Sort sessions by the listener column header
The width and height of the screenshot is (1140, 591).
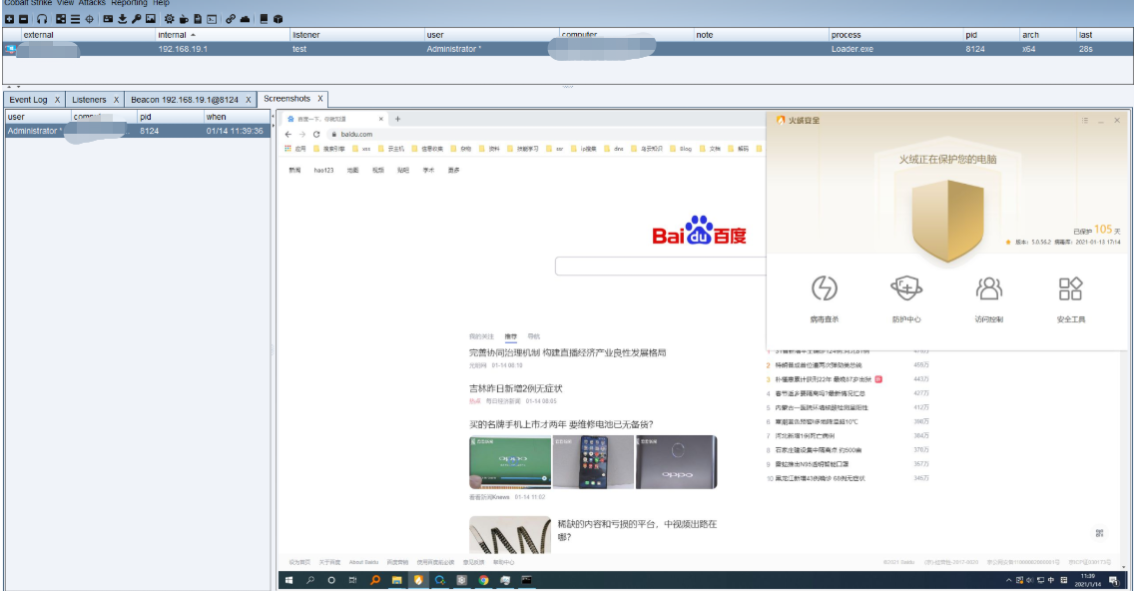(356, 35)
